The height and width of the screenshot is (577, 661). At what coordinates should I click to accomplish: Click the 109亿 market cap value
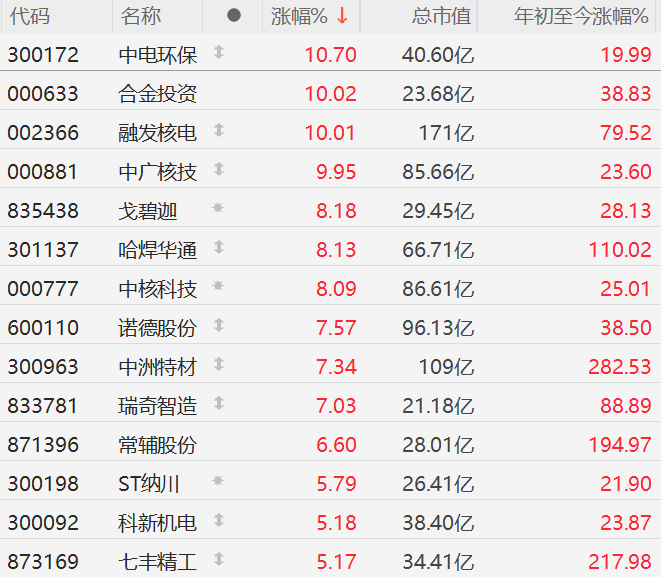(x=446, y=367)
